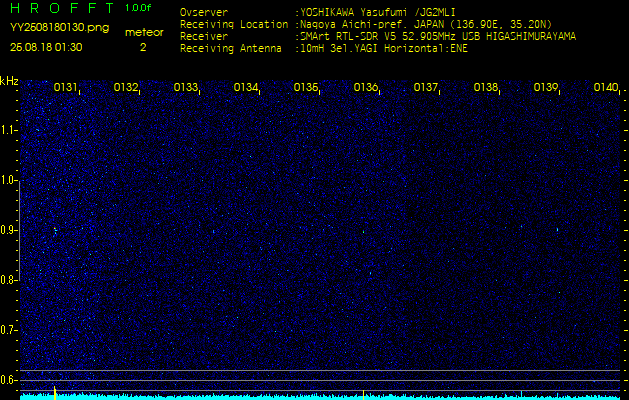Click the green echo dot at 0136
The width and height of the screenshot is (629, 400).
coord(363,231)
